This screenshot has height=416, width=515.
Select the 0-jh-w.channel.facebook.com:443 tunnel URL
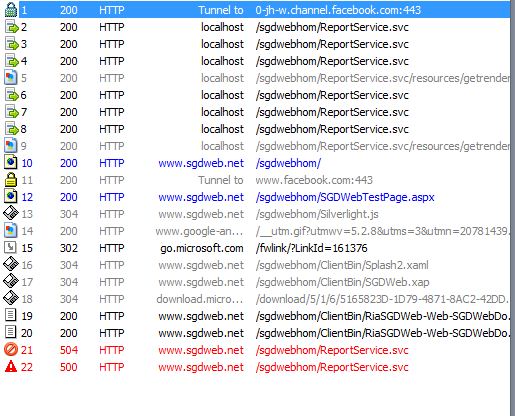pyautogui.click(x=338, y=10)
